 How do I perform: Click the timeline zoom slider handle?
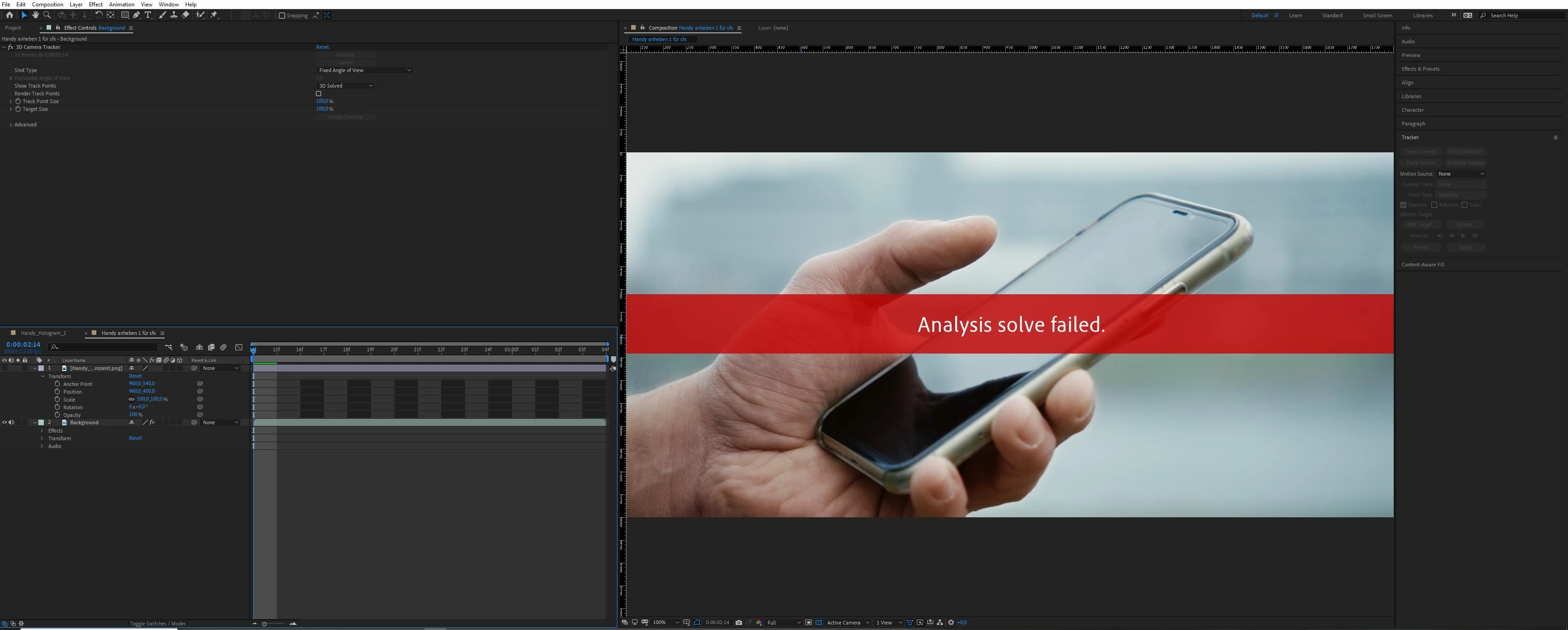(x=264, y=624)
